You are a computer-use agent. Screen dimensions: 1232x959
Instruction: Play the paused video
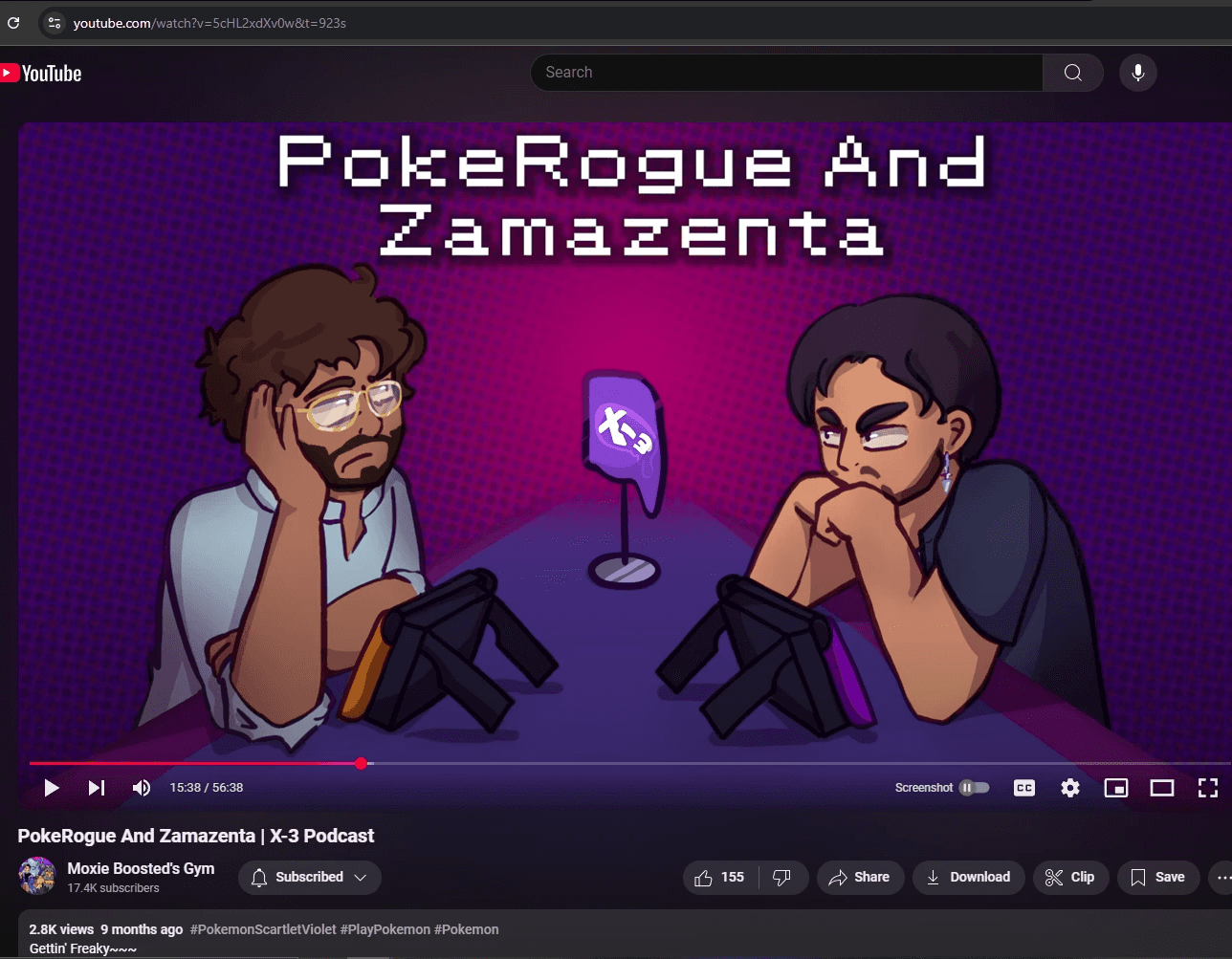(52, 788)
